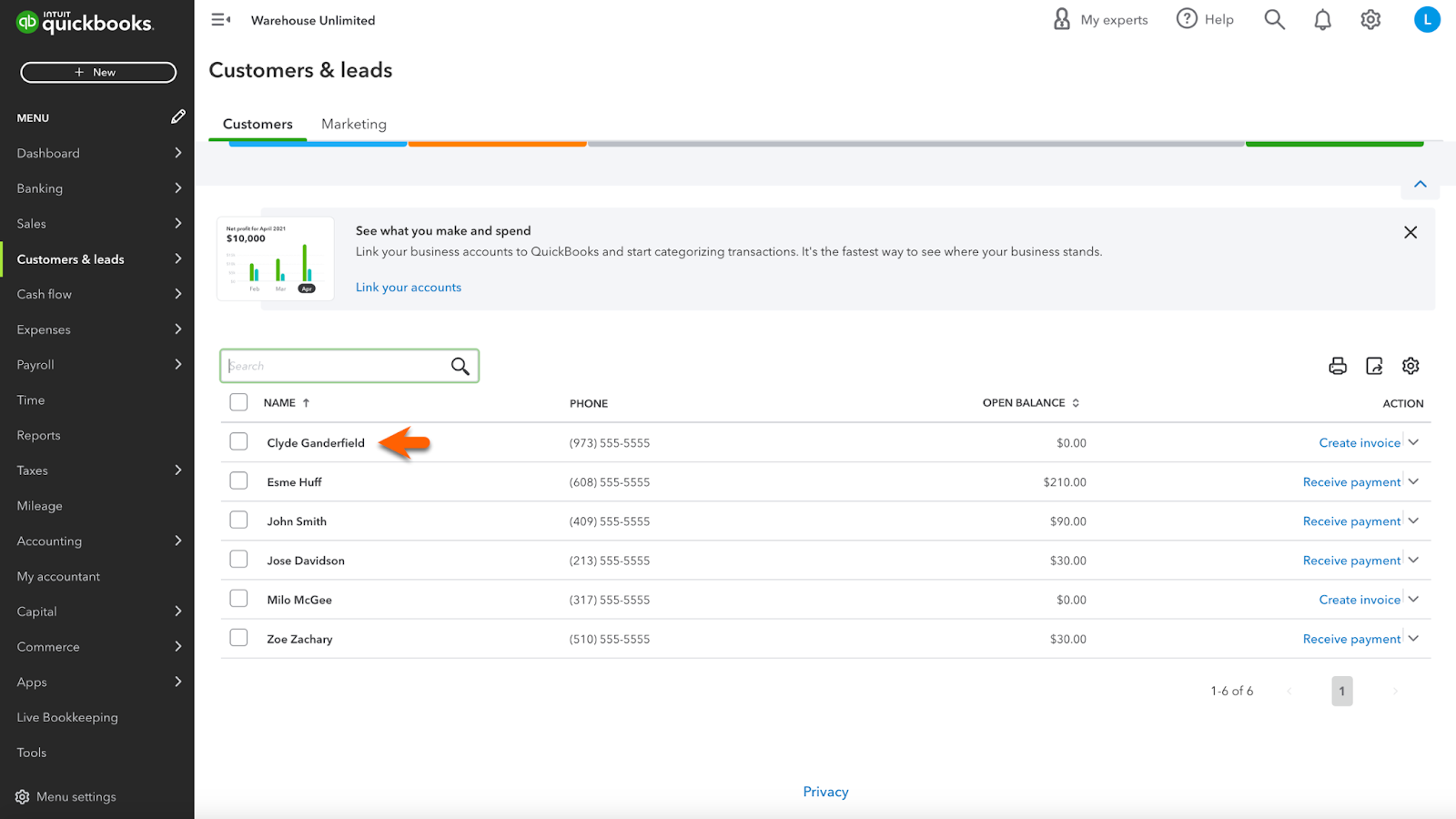Expand the Expenses menu chevron
This screenshot has width=1456, height=819.
178,329
